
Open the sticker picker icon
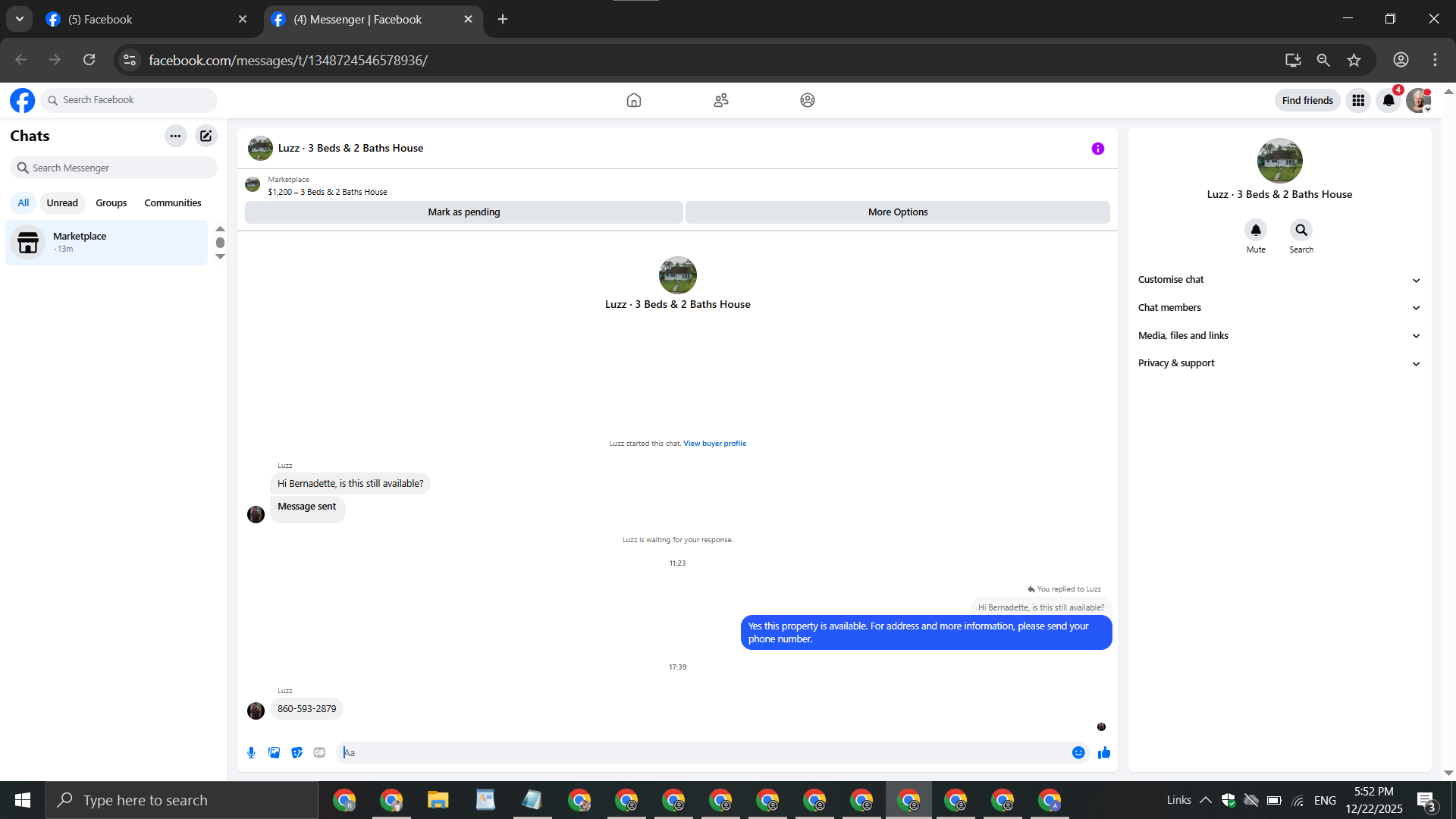[x=297, y=752]
